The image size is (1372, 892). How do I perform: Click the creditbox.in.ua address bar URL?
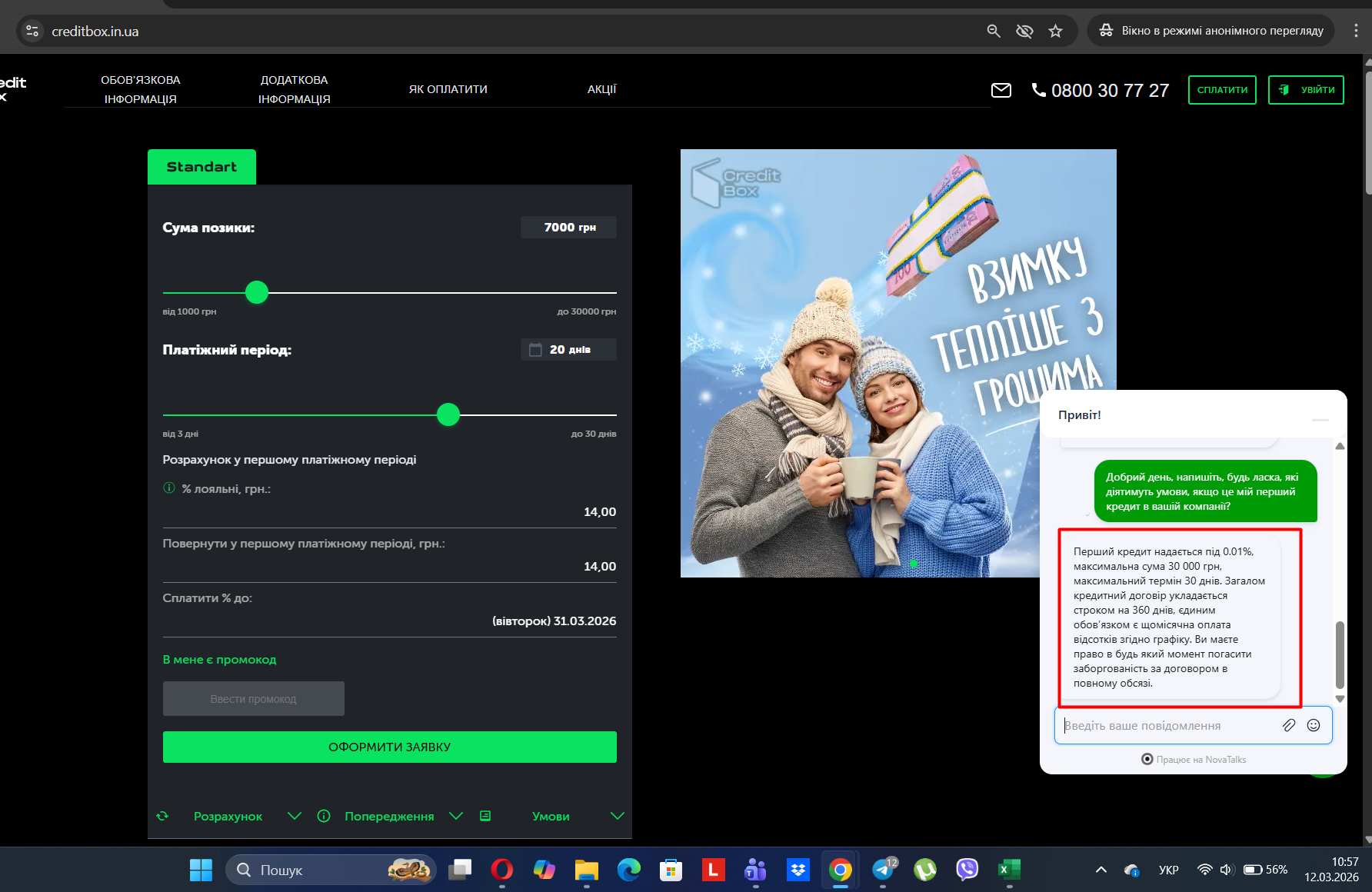95,32
